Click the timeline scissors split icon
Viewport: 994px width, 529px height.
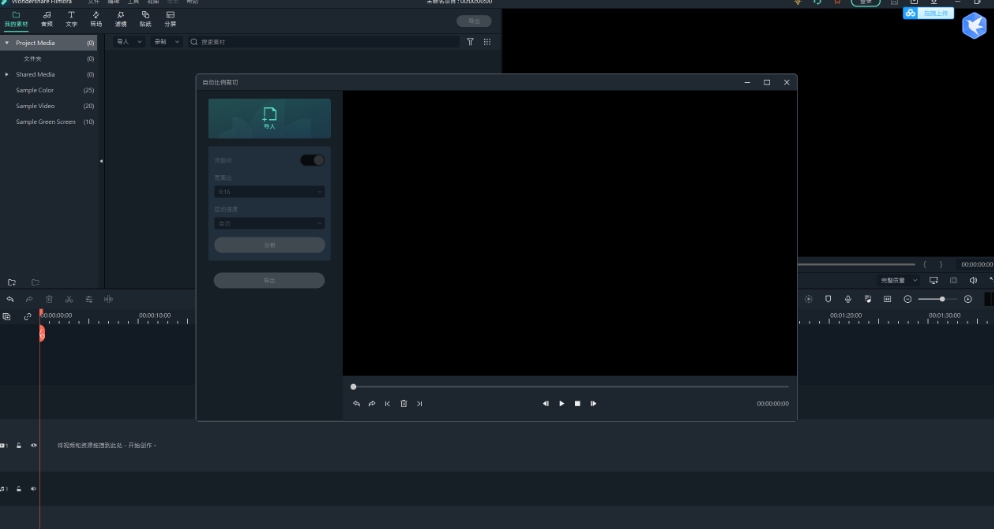pyautogui.click(x=69, y=299)
